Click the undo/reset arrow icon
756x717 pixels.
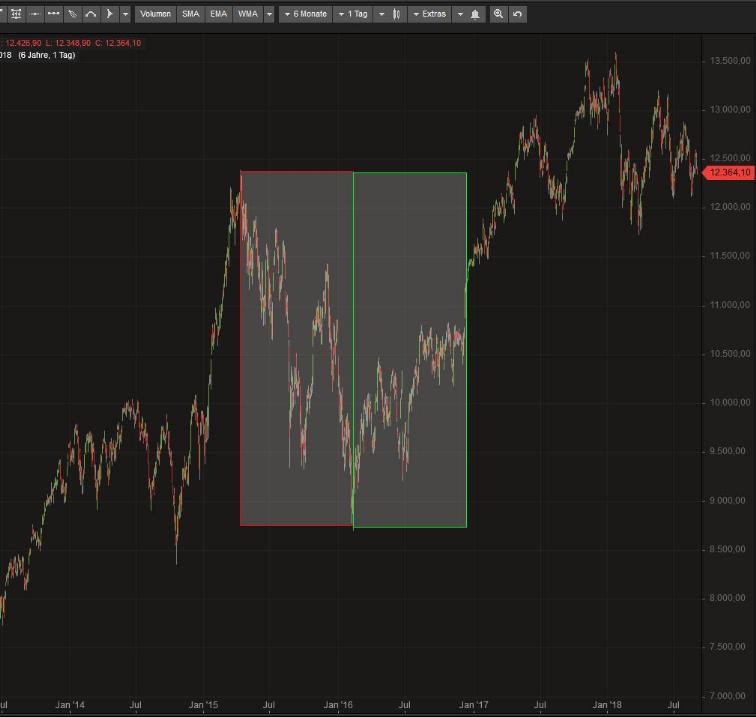pos(517,14)
